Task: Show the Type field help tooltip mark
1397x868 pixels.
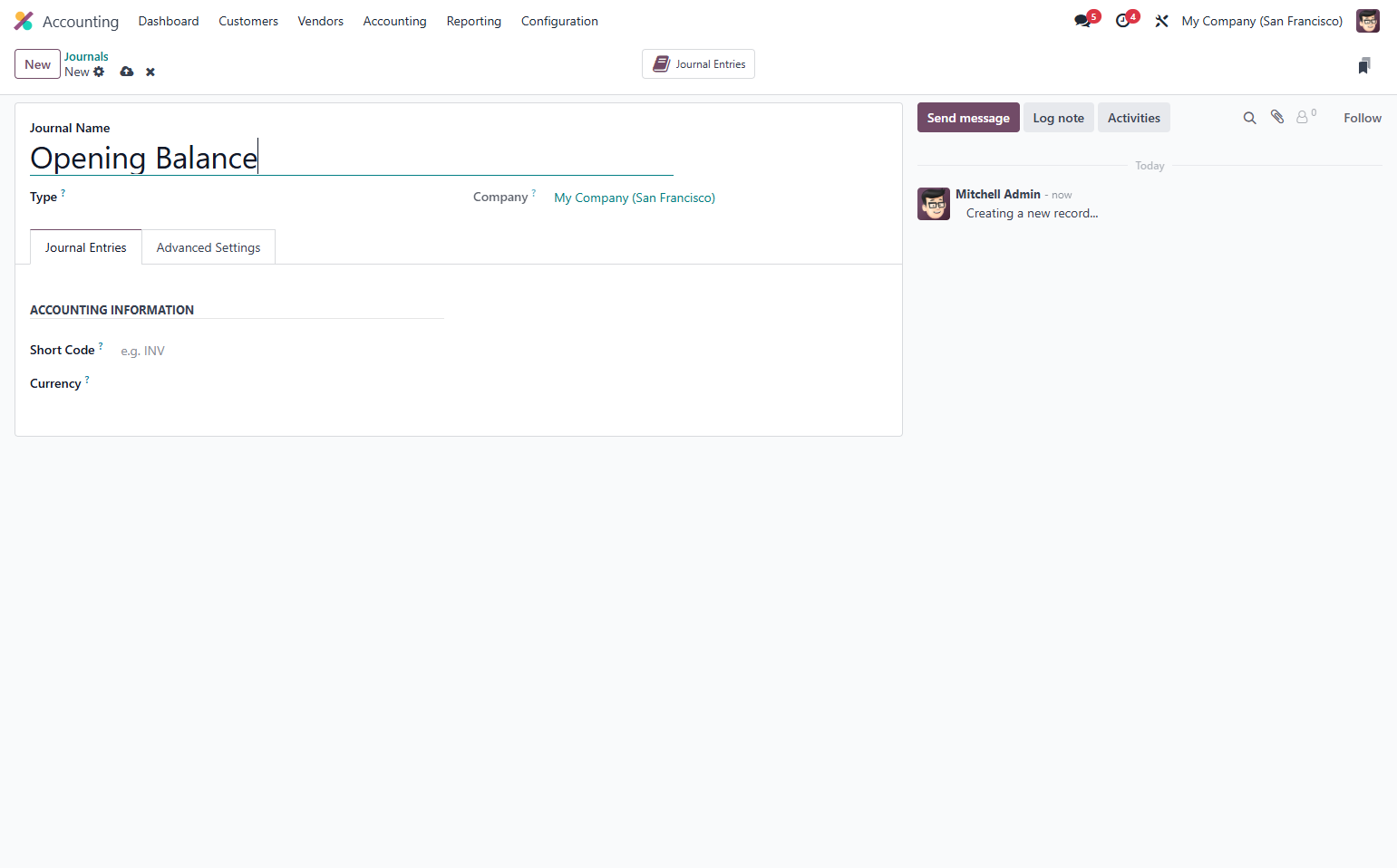Action: point(63,192)
